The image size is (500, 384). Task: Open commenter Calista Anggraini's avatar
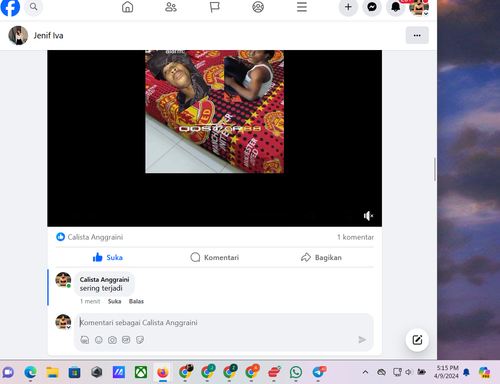[63, 280]
